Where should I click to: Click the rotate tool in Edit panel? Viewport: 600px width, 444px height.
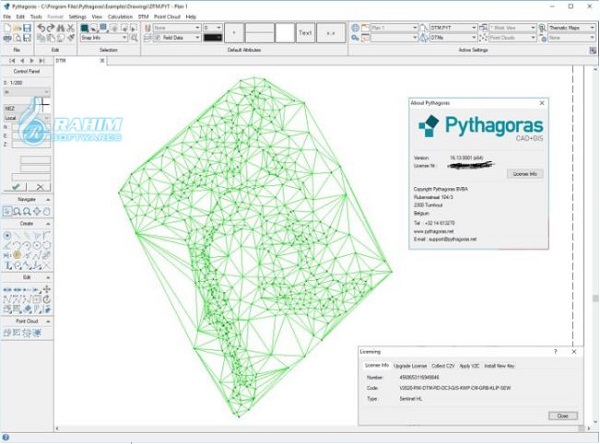click(47, 299)
